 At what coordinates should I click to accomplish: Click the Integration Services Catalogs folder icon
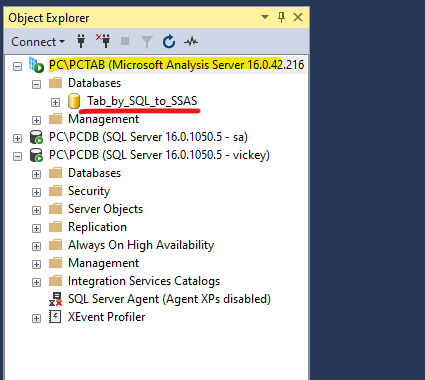tap(56, 281)
